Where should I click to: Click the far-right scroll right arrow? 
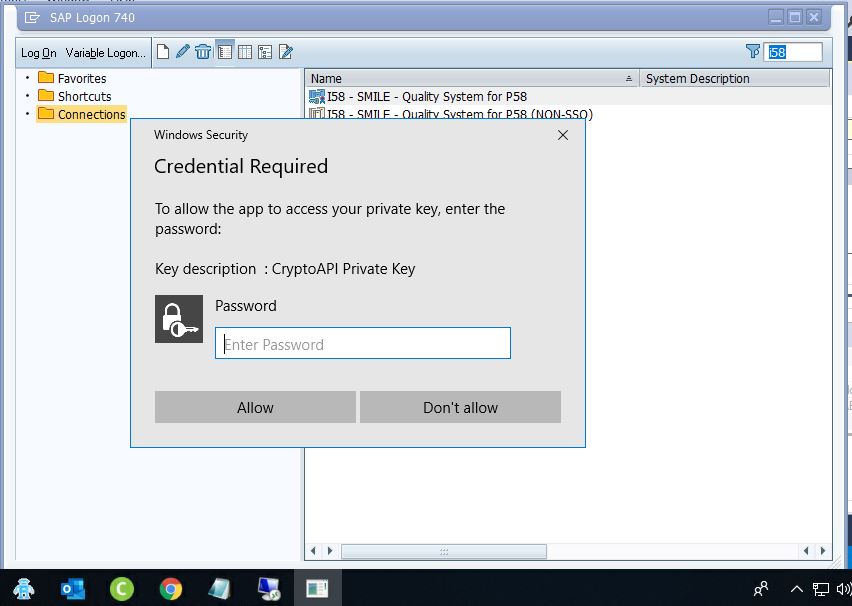(823, 551)
